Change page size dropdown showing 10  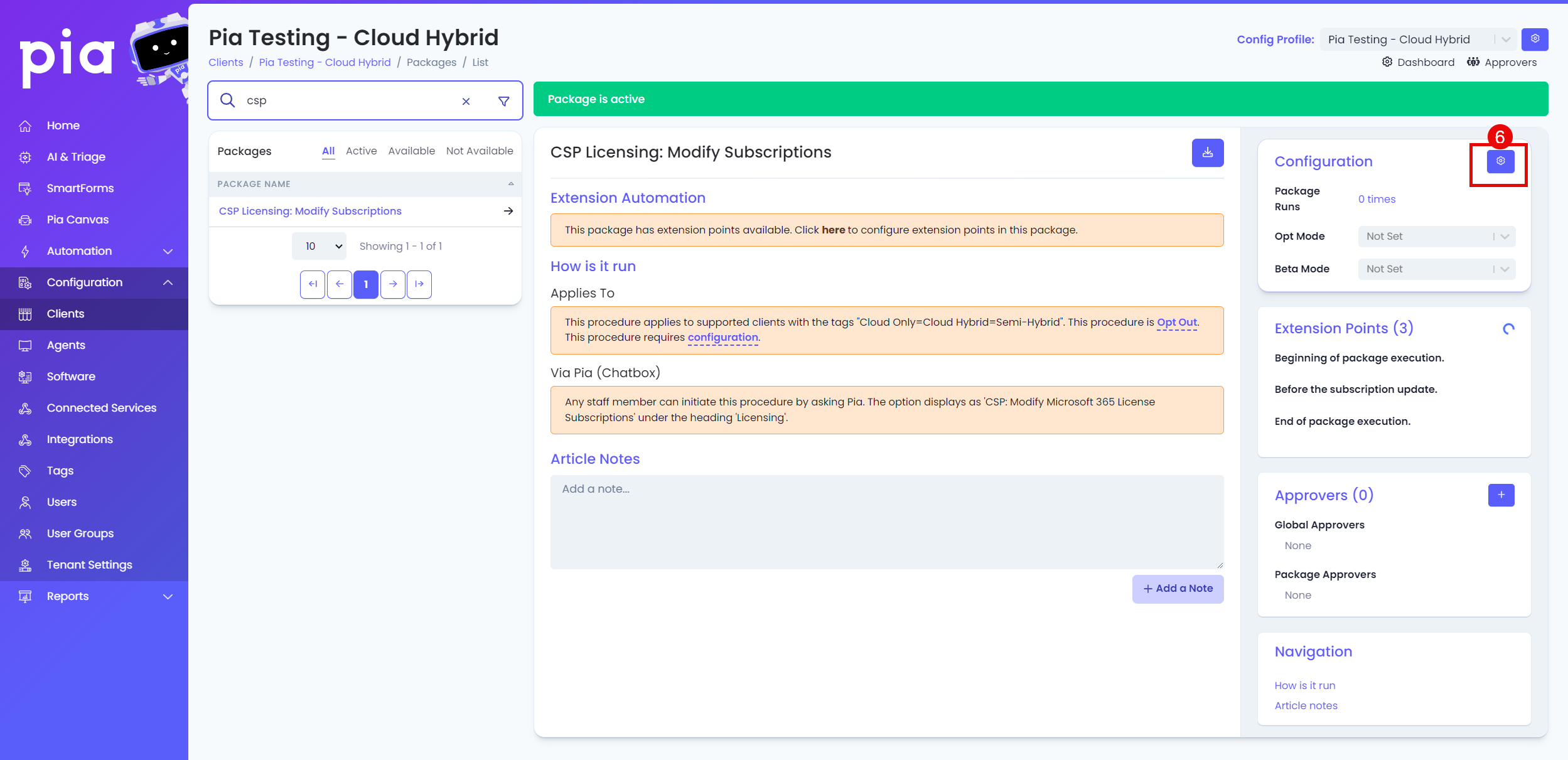[x=320, y=246]
